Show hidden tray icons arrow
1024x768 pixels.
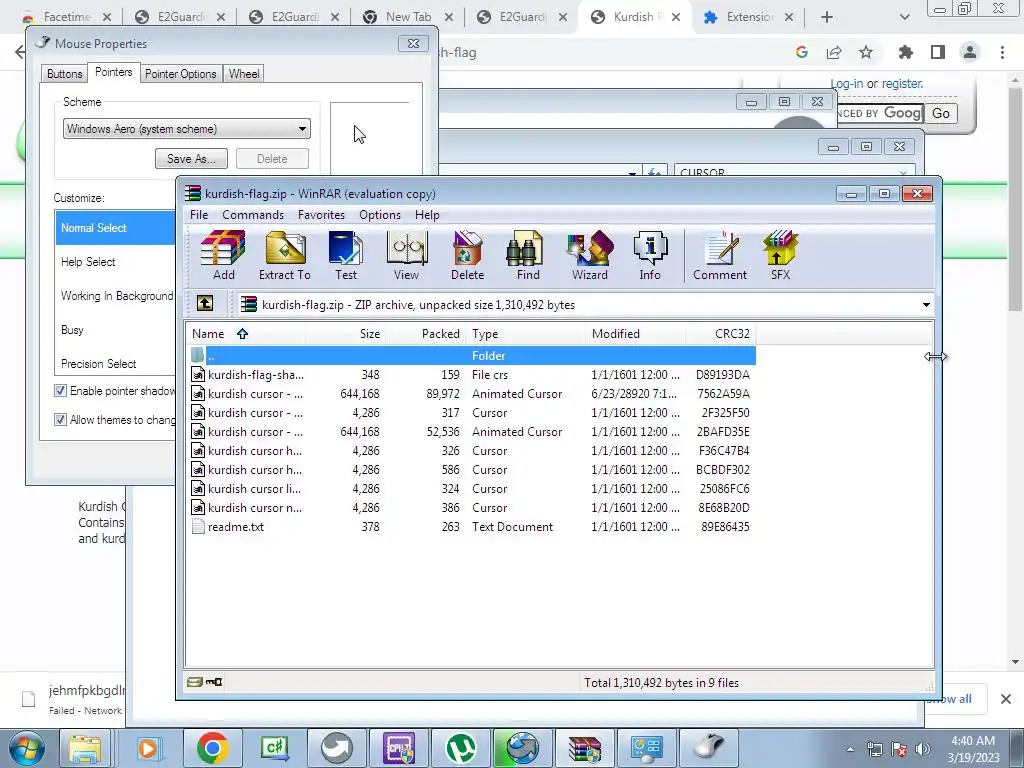click(850, 749)
